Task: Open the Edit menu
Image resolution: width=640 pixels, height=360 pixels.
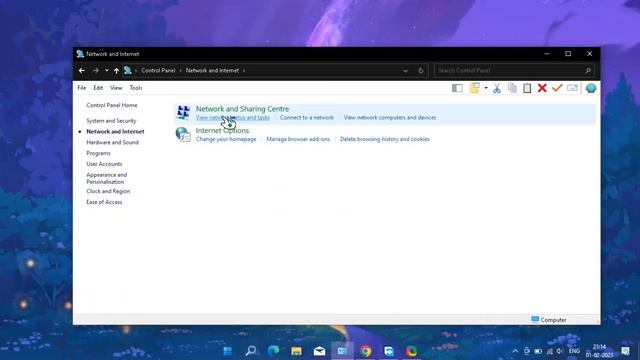Action: [98, 88]
